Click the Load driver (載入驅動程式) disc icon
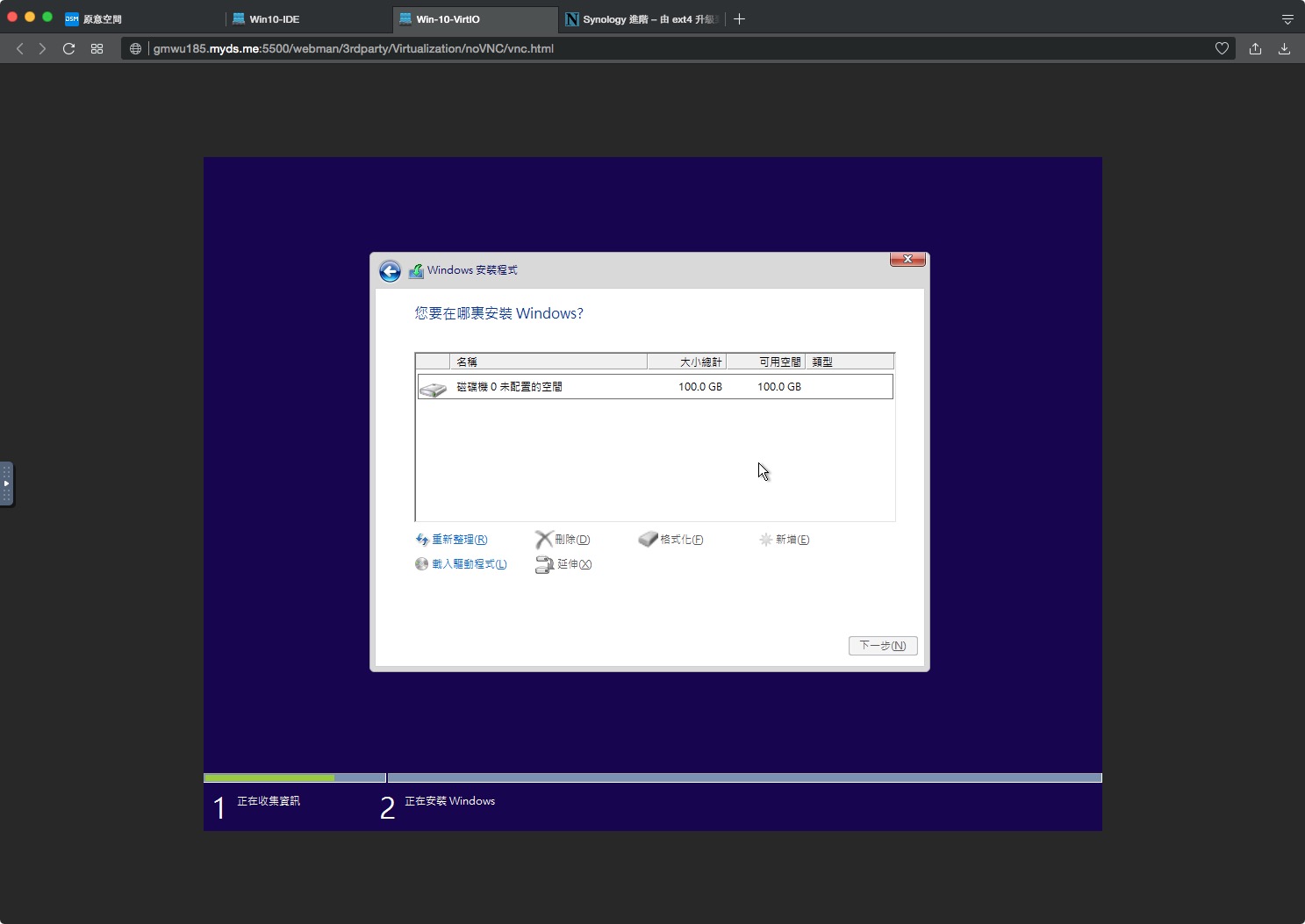The width and height of the screenshot is (1305, 924). (x=421, y=564)
